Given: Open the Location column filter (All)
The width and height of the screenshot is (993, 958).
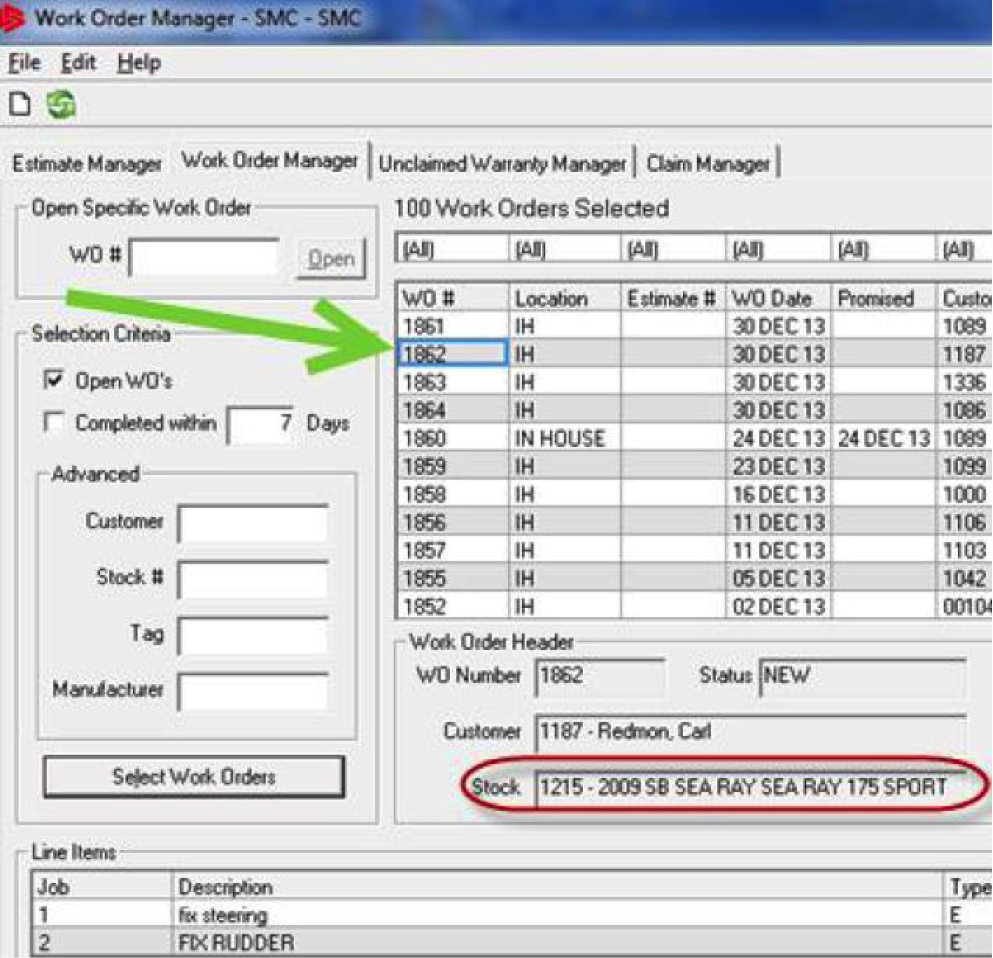Looking at the screenshot, I should [565, 249].
